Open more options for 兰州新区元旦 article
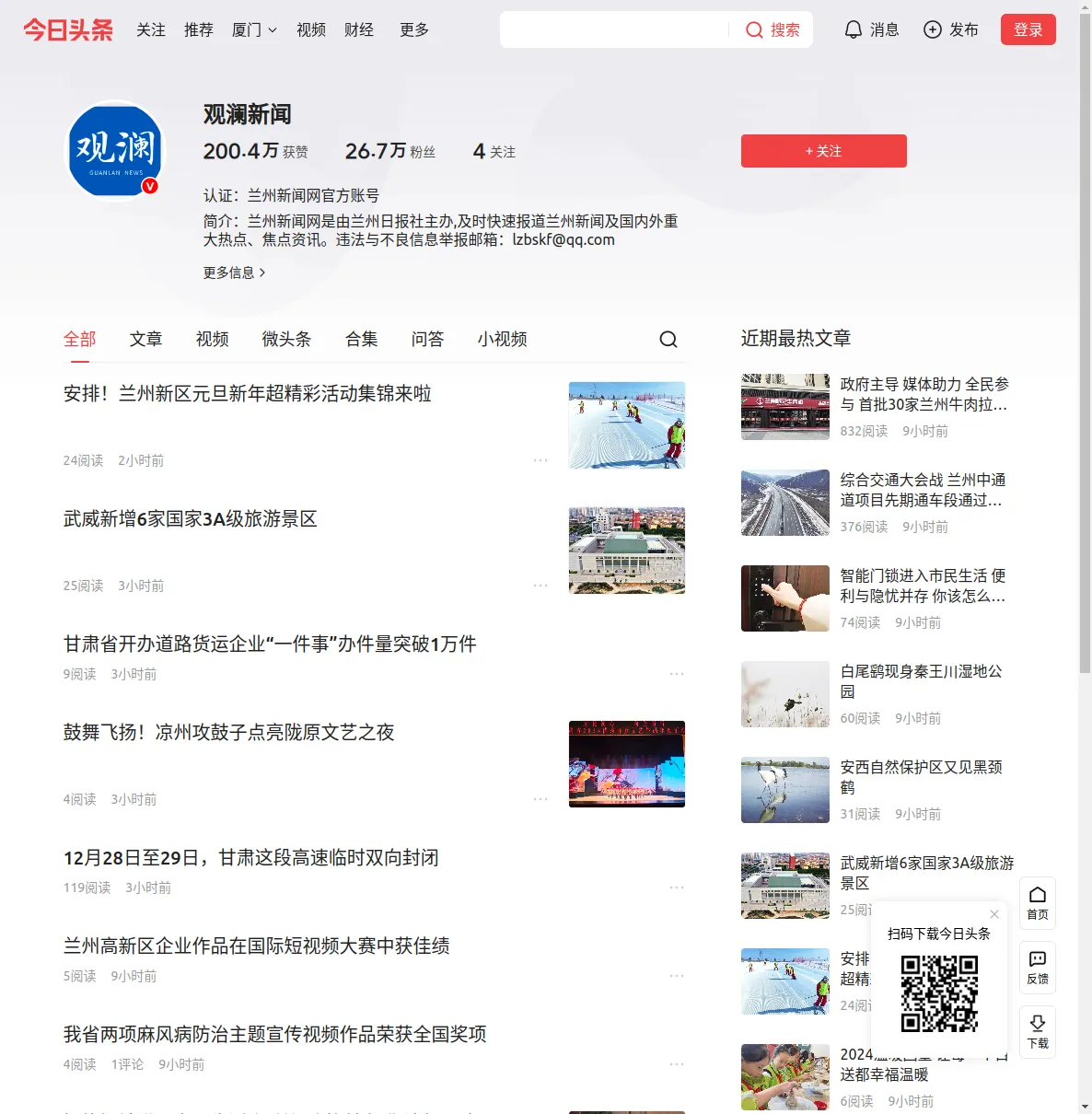Image resolution: width=1092 pixels, height=1114 pixels. point(540,460)
